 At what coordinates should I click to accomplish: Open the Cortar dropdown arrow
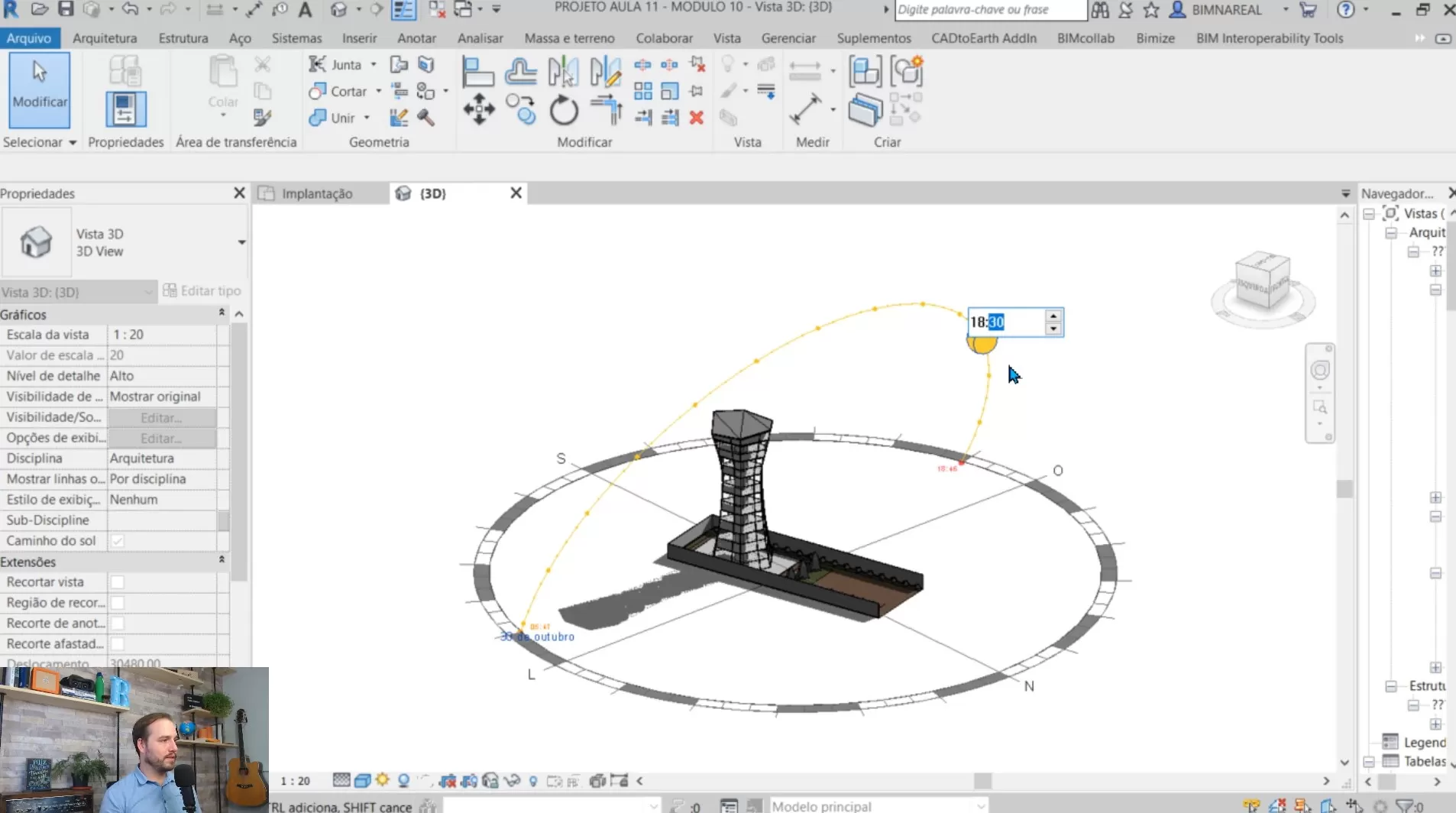(x=379, y=92)
